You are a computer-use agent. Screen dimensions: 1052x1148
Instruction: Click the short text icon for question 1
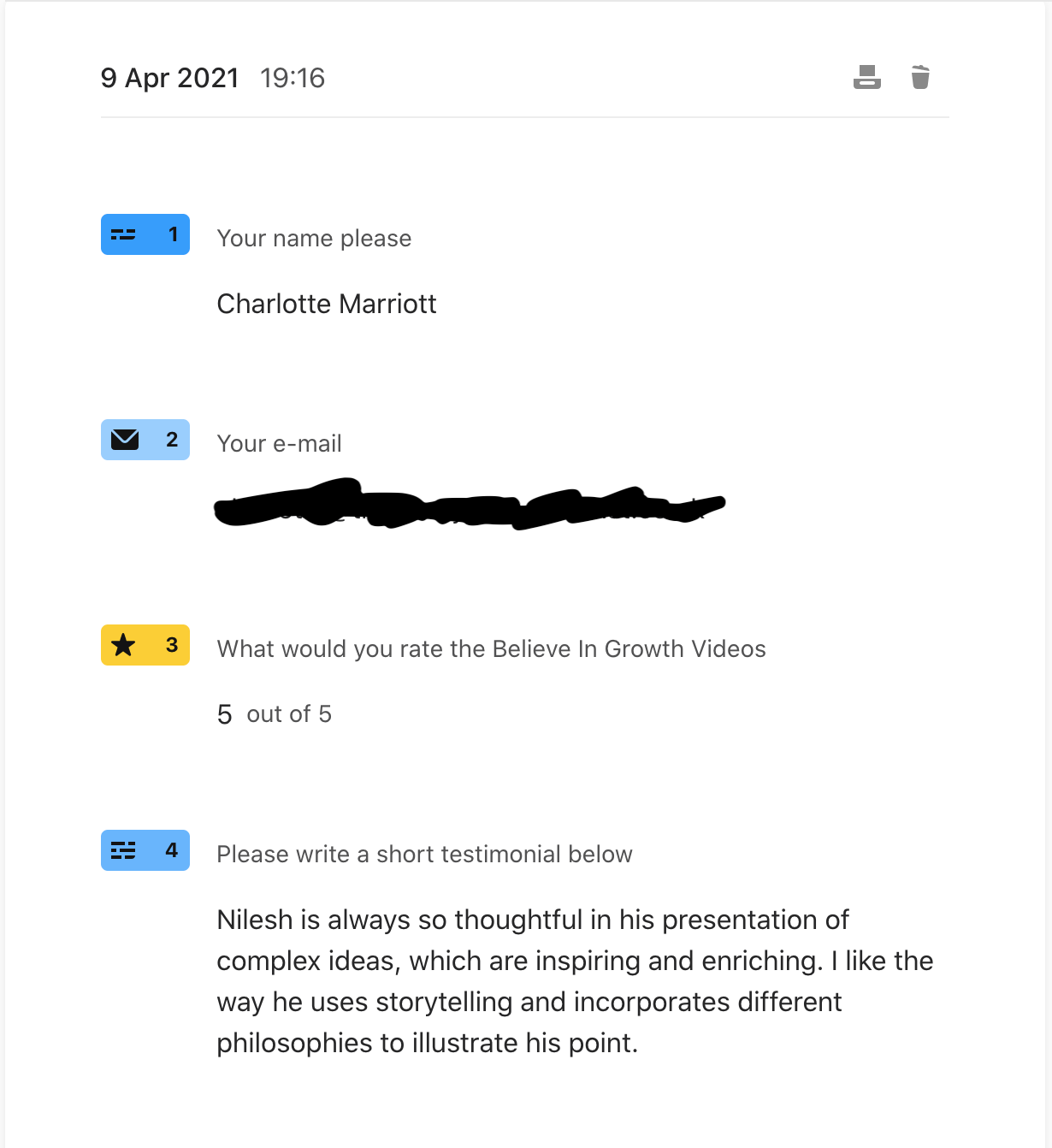point(123,234)
